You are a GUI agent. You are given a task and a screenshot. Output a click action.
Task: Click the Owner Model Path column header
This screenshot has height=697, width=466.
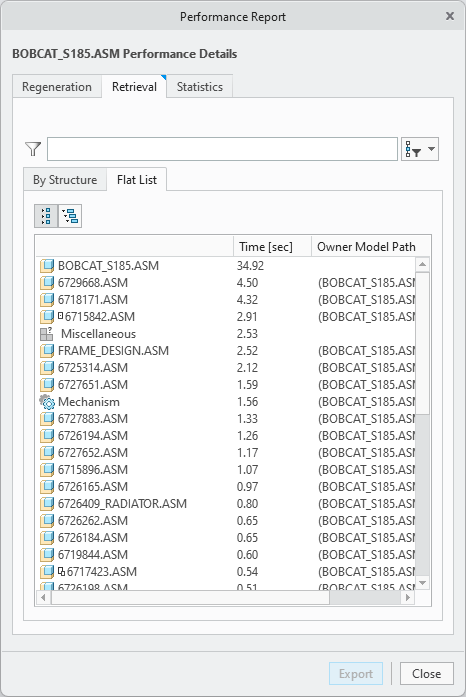click(x=366, y=247)
